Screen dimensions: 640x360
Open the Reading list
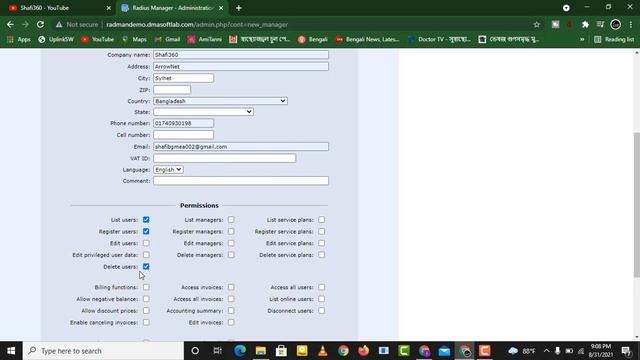[614, 39]
